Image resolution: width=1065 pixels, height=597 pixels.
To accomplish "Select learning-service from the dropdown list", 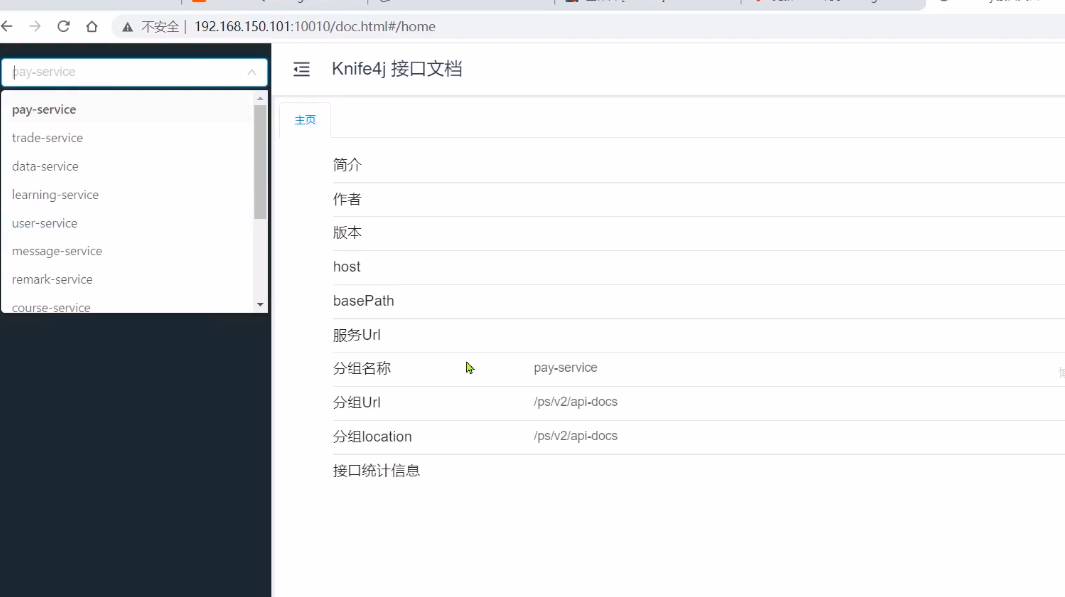I will 127,195.
